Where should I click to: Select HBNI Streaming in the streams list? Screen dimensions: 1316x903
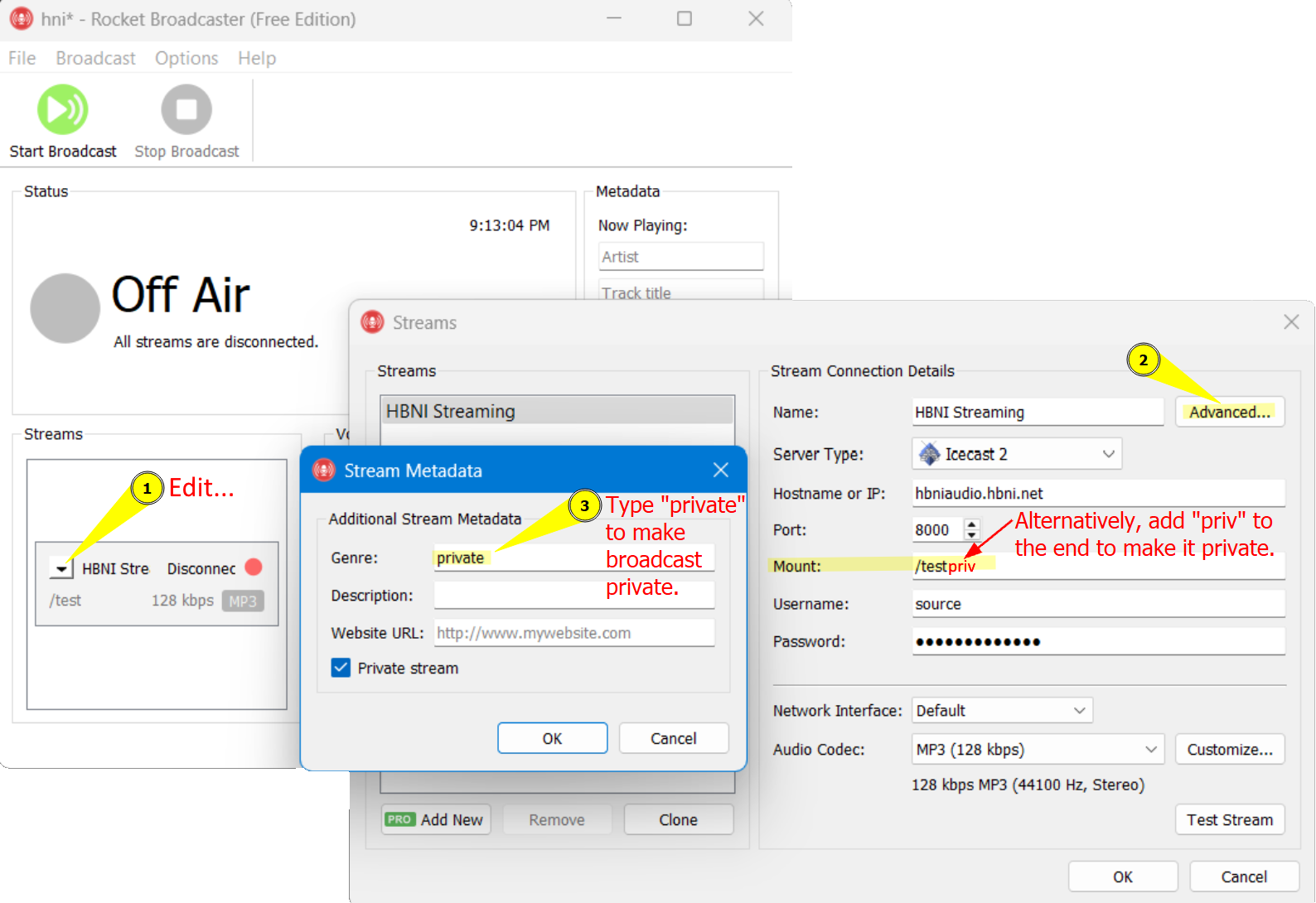click(x=557, y=411)
